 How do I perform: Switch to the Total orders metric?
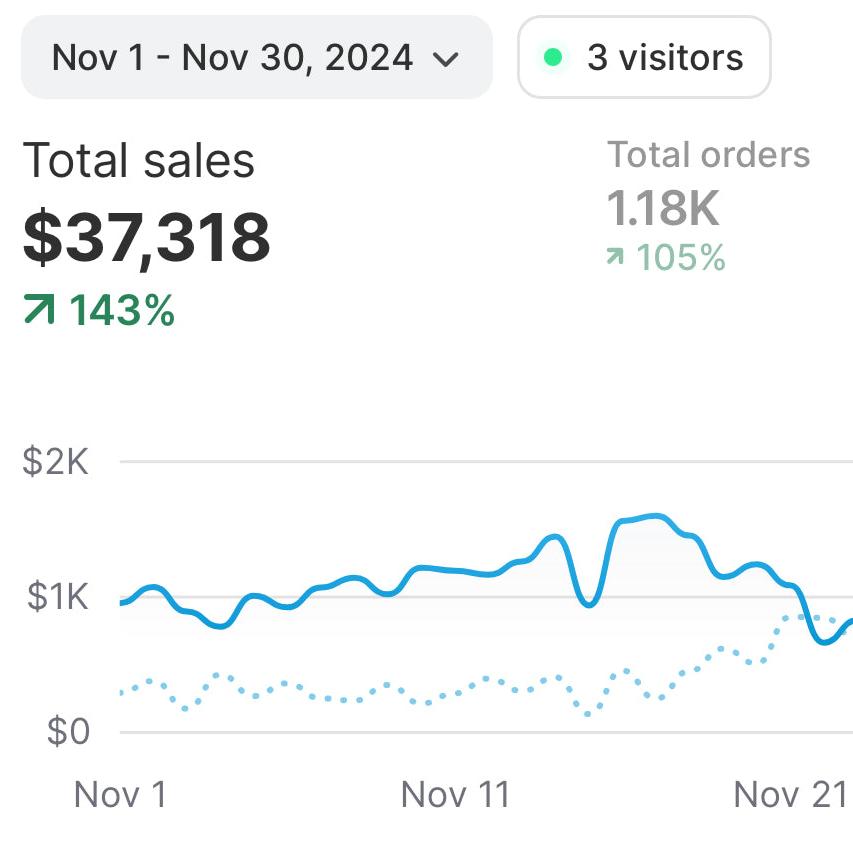(x=708, y=155)
